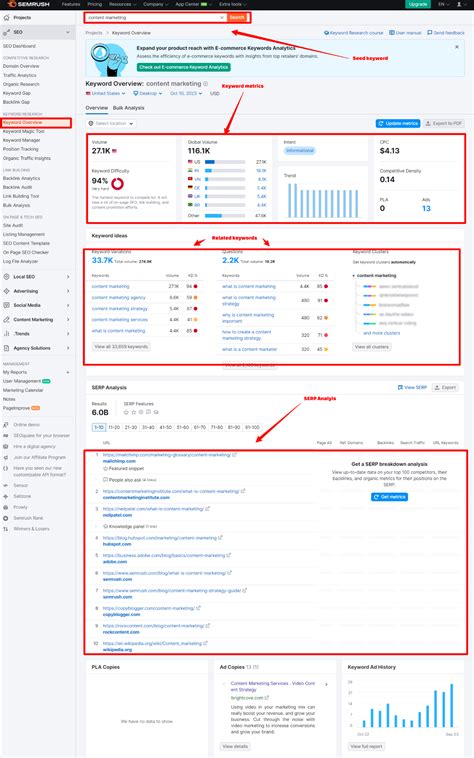Click the Advertising sidebar icon
Viewport: 474px width, 758px height.
click(x=6, y=291)
